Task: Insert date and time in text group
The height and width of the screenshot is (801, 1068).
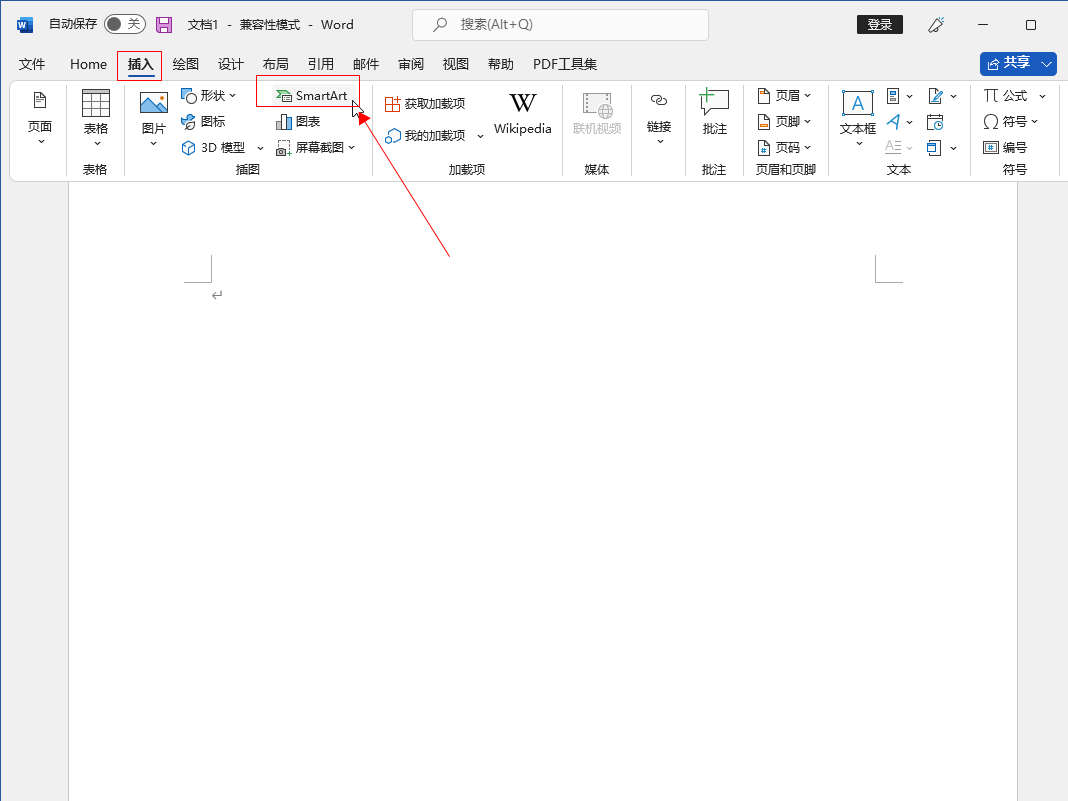Action: point(935,122)
